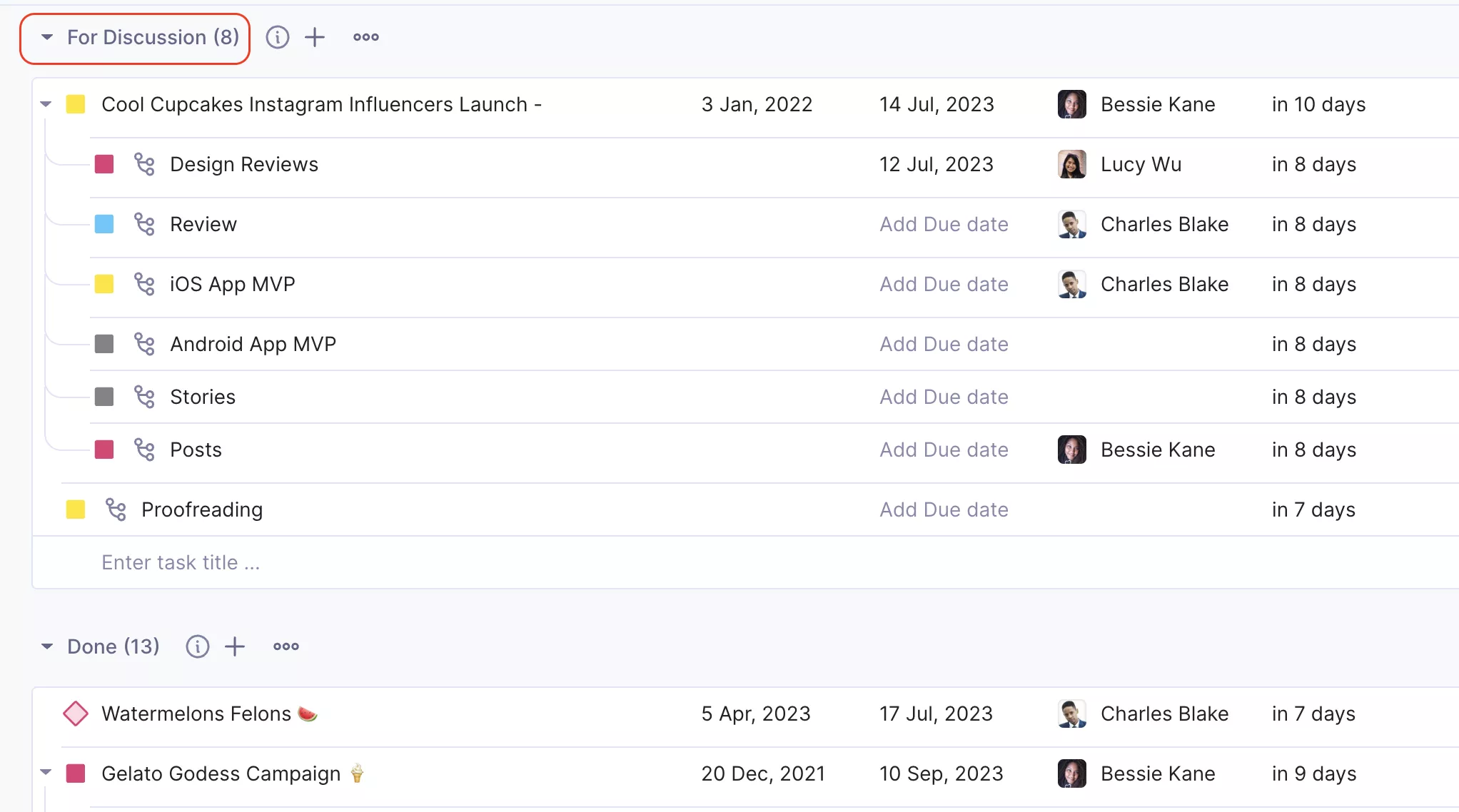Screen dimensions: 1459x812
Task: Add Due date for Proofreading task
Action: coord(944,509)
